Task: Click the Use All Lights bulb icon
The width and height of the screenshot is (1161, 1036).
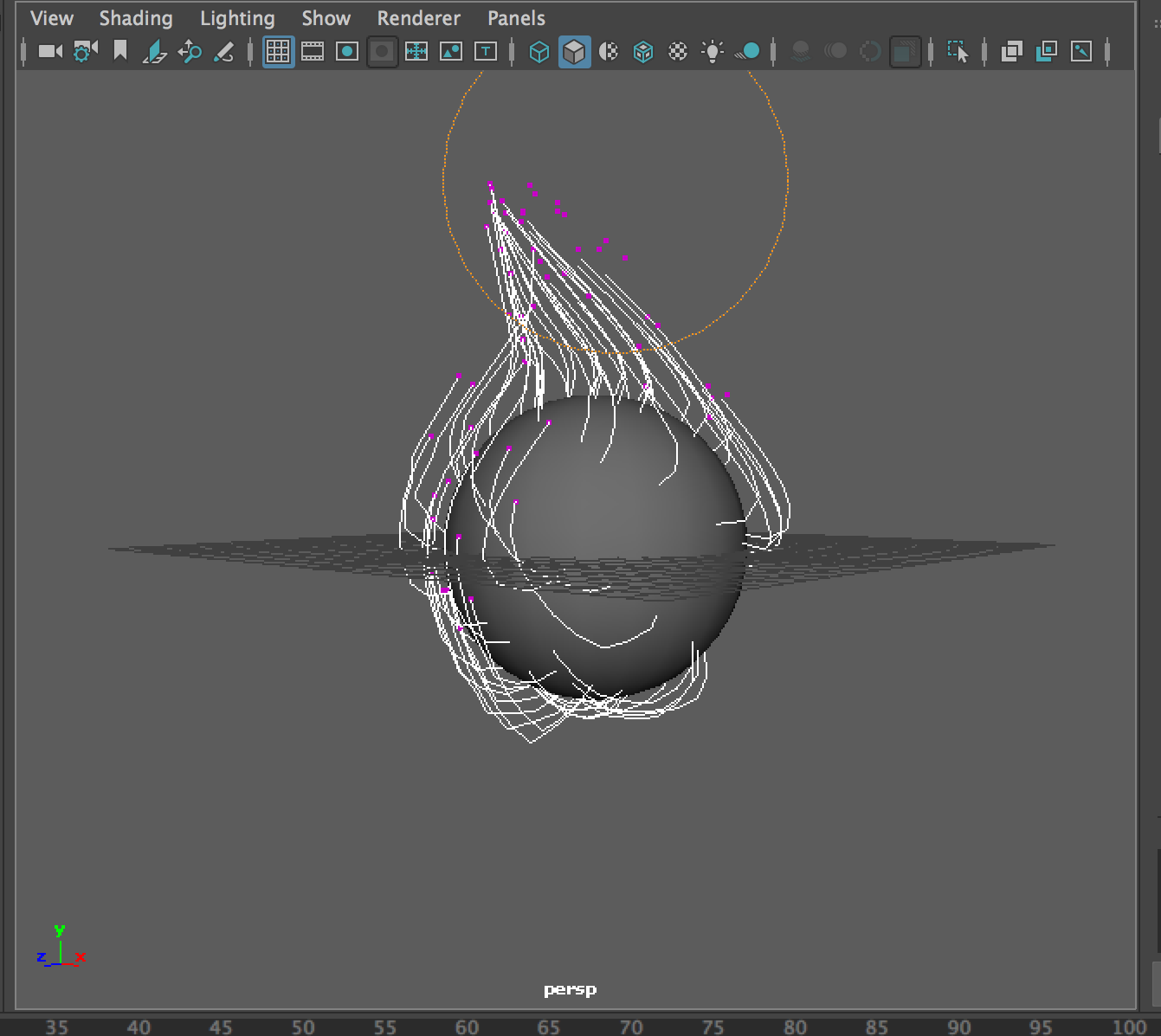Action: click(x=713, y=52)
